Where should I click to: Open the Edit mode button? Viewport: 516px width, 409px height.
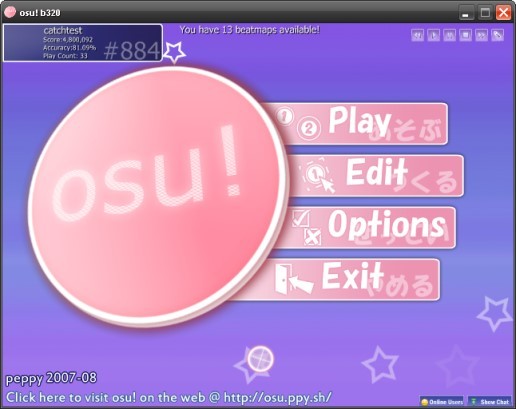pyautogui.click(x=375, y=176)
